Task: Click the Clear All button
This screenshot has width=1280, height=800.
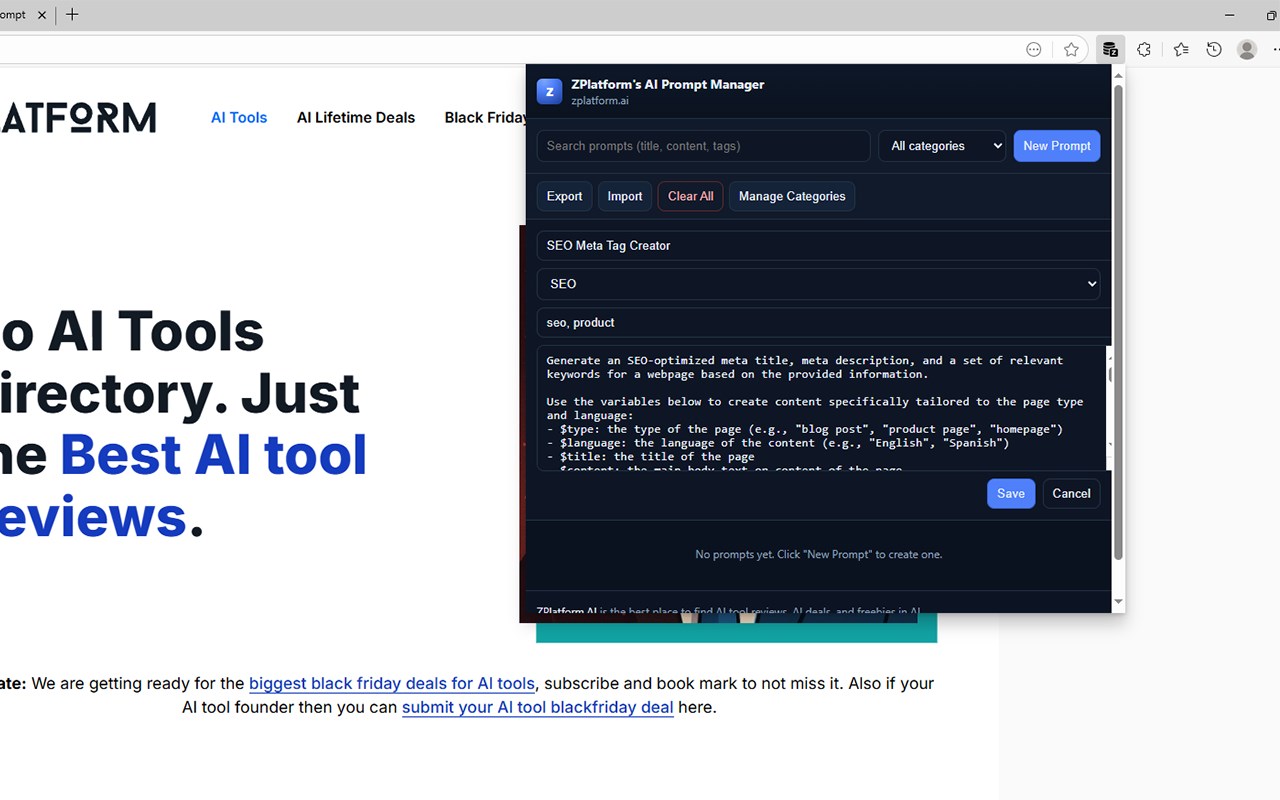Action: 691,196
